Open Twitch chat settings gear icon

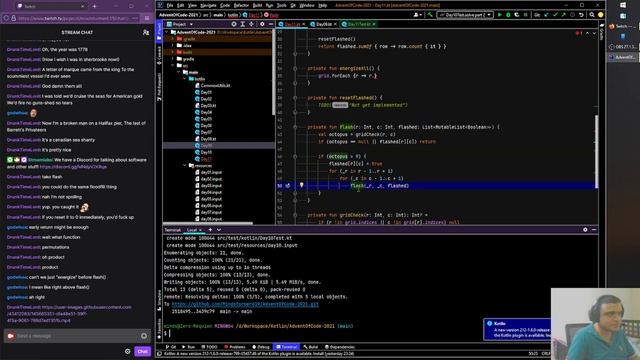pos(128,351)
